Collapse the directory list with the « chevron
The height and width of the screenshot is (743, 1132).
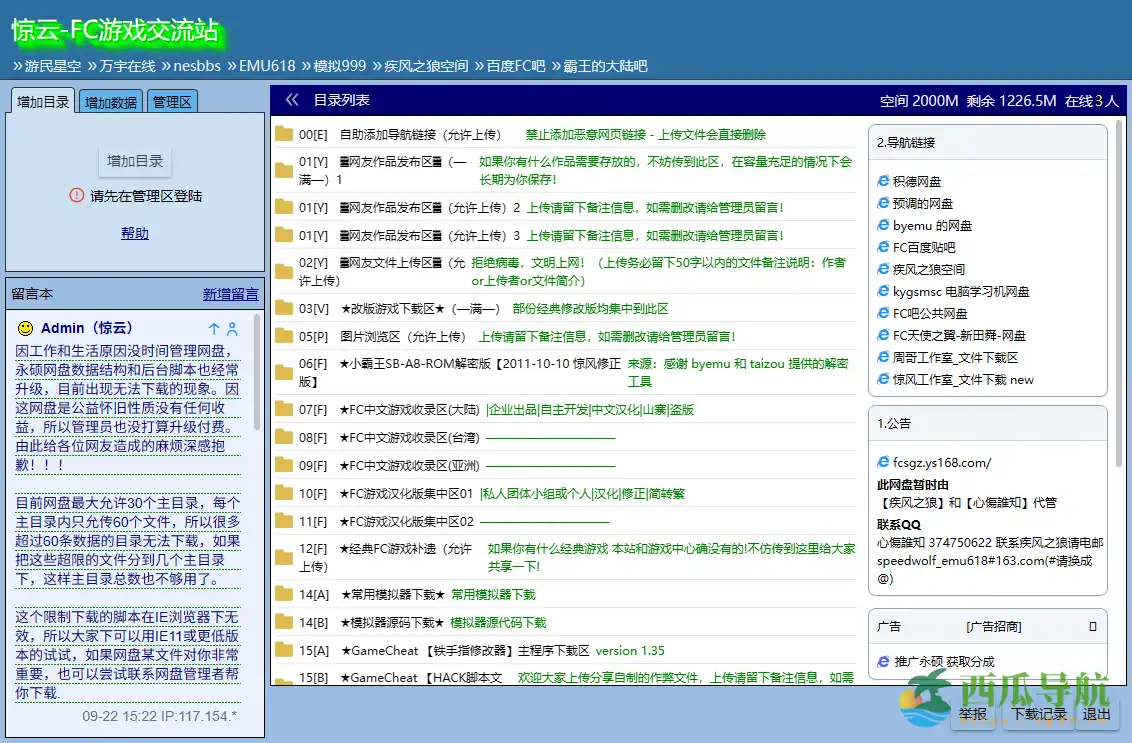(291, 99)
